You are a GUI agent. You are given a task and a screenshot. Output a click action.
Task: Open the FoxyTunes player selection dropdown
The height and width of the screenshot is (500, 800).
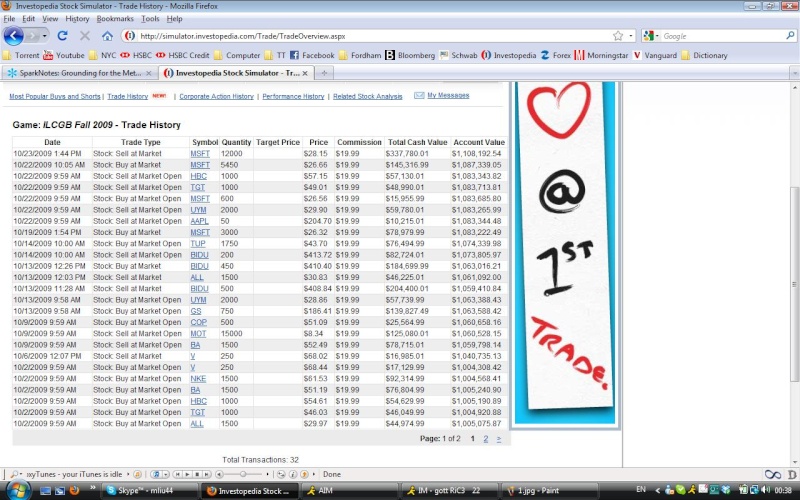coord(166,474)
